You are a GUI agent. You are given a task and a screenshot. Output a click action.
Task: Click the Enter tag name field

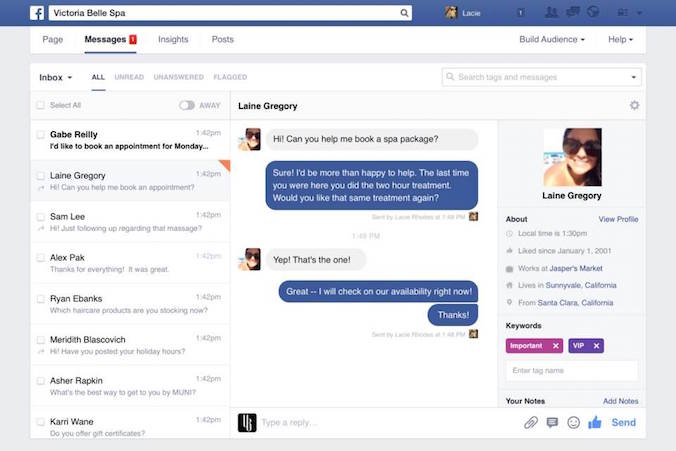point(572,370)
